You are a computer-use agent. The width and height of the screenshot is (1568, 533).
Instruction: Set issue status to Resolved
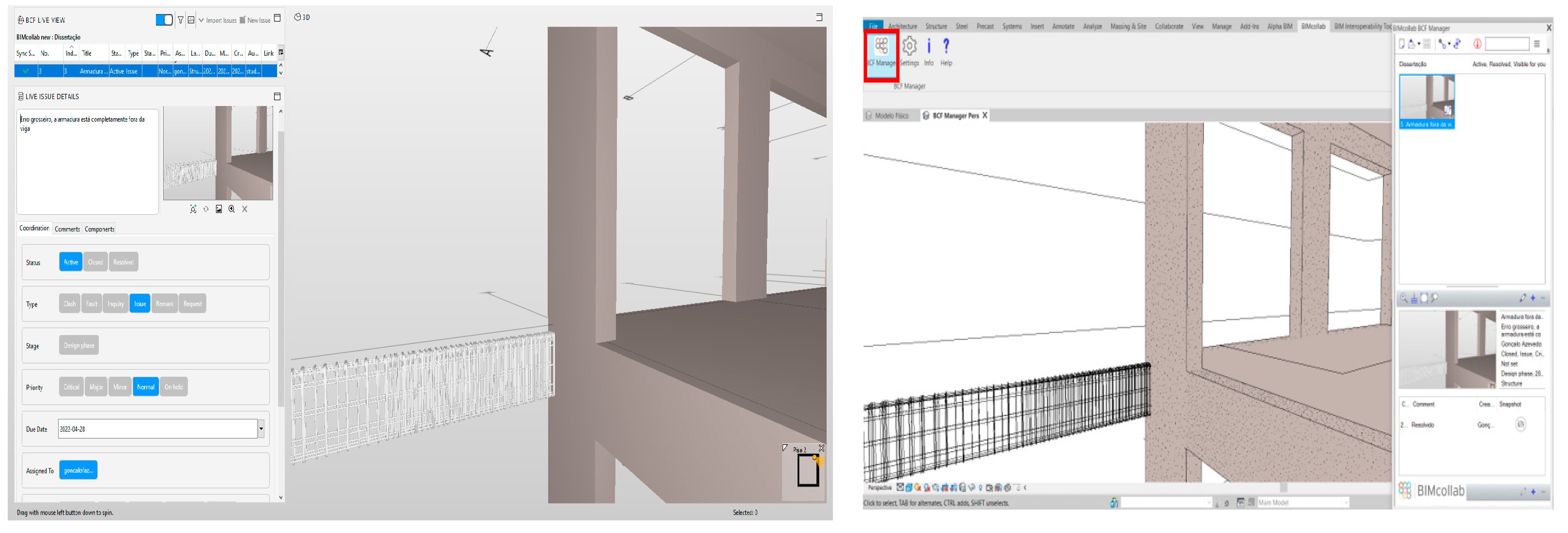[x=123, y=262]
